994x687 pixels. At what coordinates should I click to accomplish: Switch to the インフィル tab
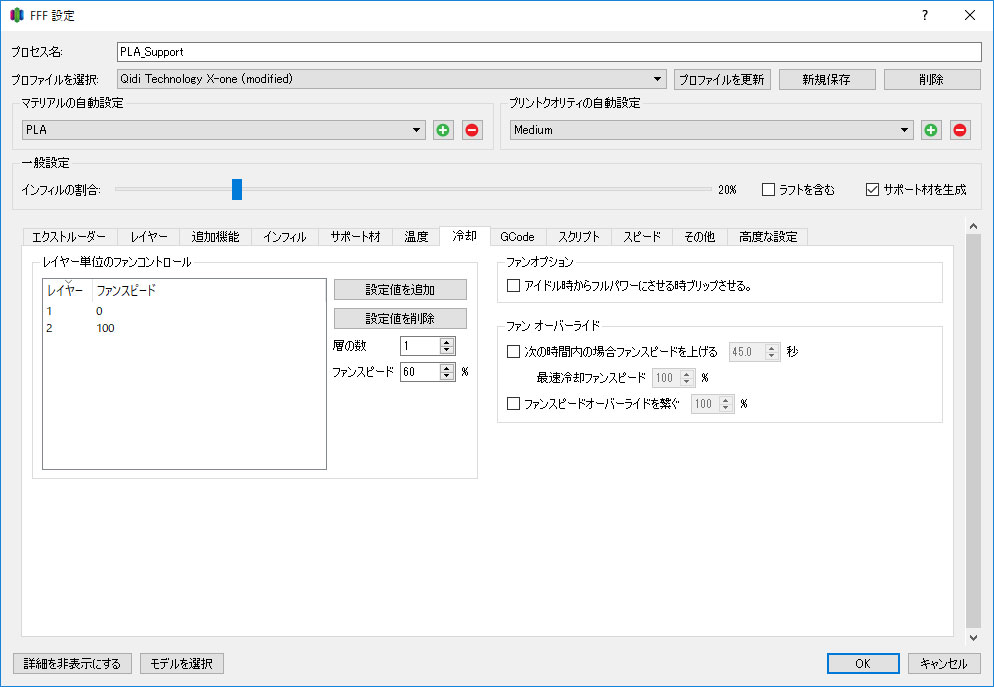click(284, 237)
